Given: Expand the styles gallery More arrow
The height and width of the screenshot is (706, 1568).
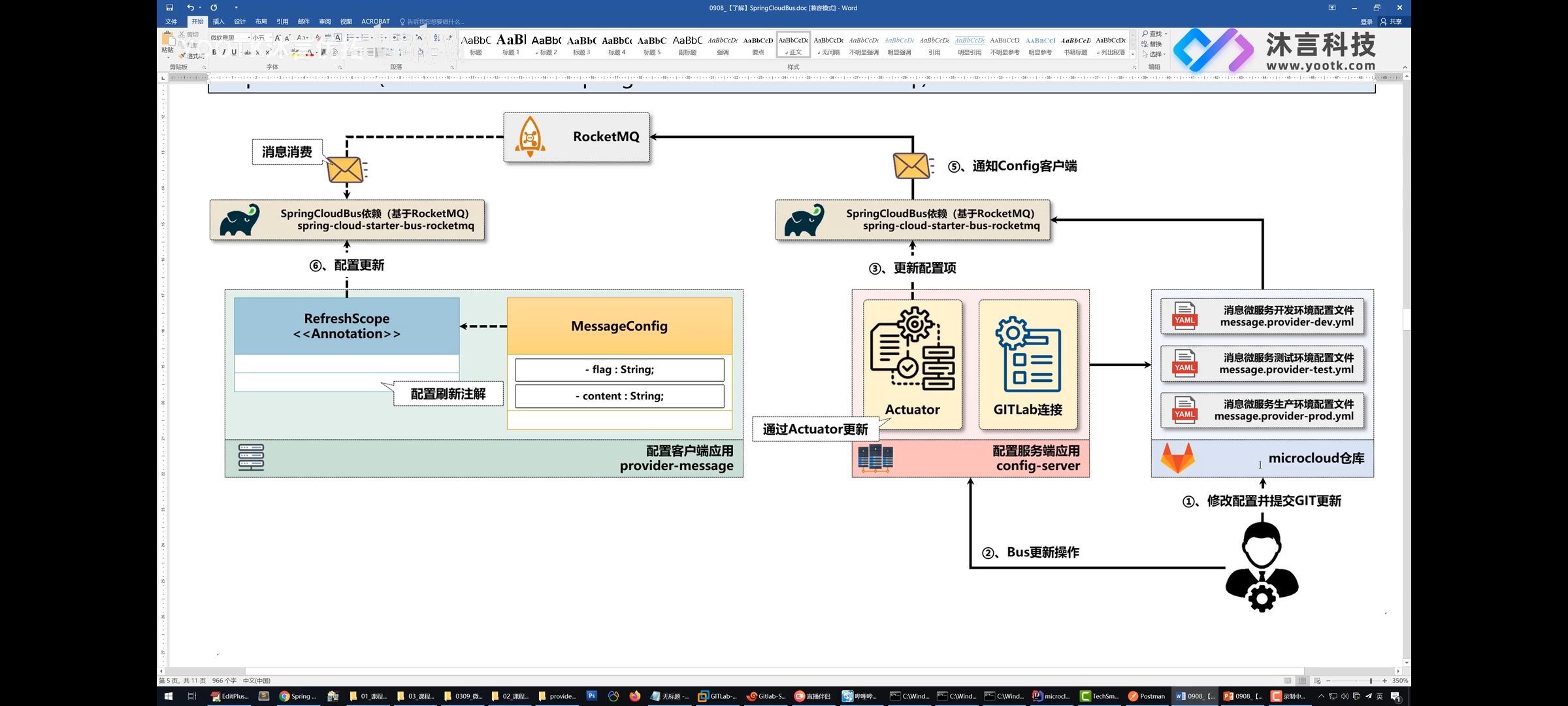Looking at the screenshot, I should pyautogui.click(x=1132, y=55).
